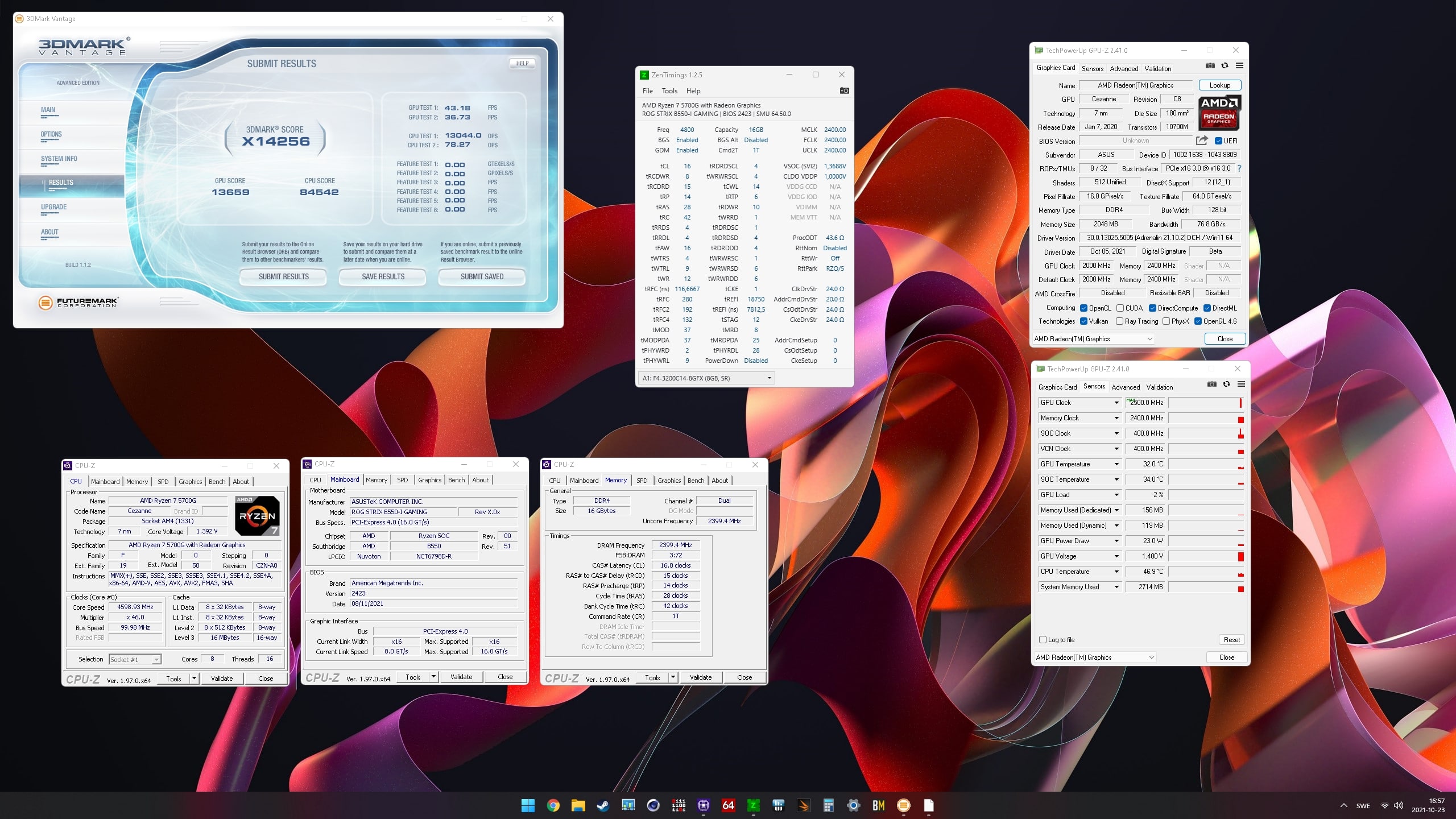1456x819 pixels.
Task: Toggle the PhysX checkbox in GPU-Z
Action: pyautogui.click(x=1166, y=321)
